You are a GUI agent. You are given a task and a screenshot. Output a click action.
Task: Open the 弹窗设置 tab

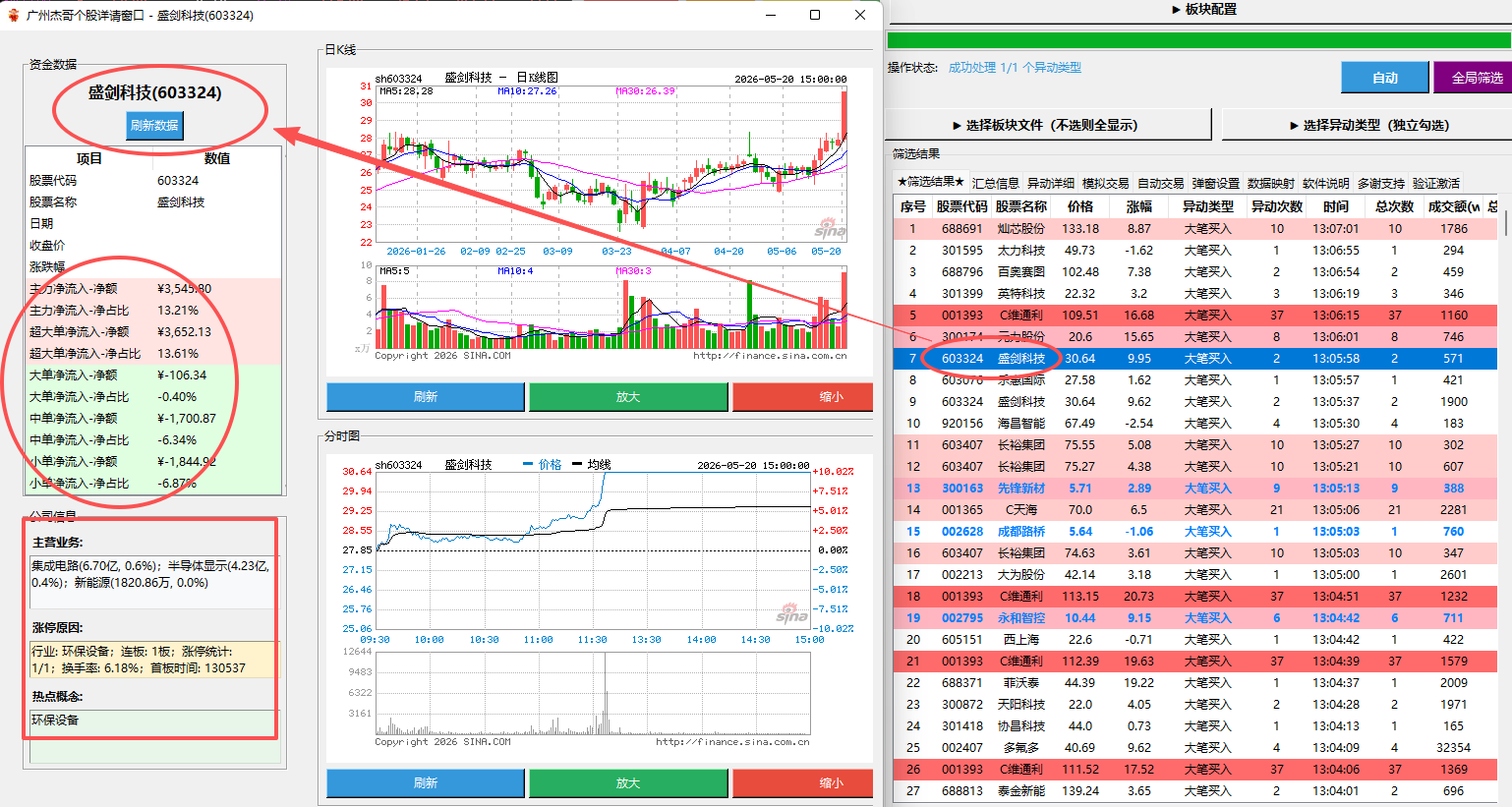[1216, 184]
